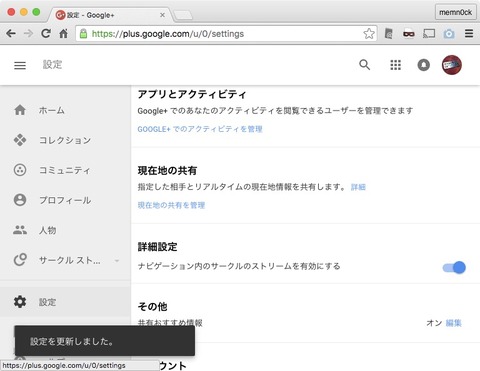Click the コミュニティ communities icon

(x=20, y=170)
